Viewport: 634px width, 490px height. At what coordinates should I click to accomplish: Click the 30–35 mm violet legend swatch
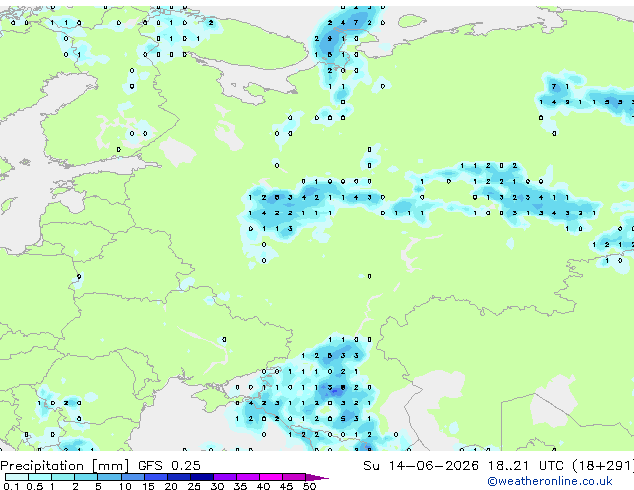click(225, 477)
